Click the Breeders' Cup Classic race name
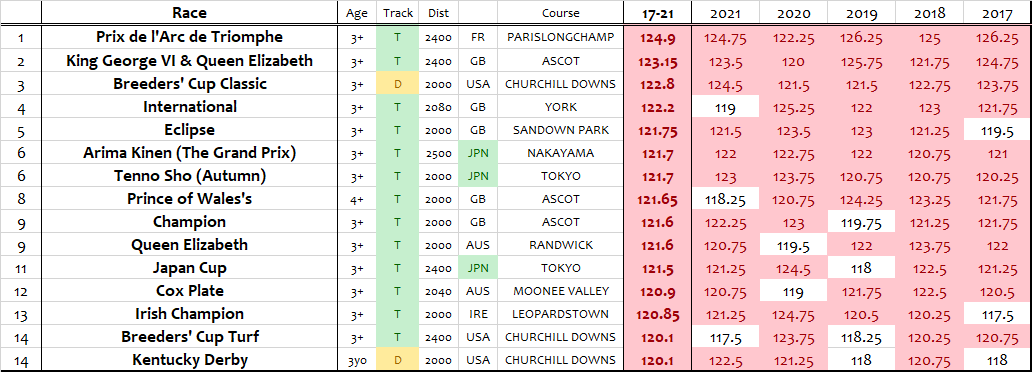 [190, 84]
